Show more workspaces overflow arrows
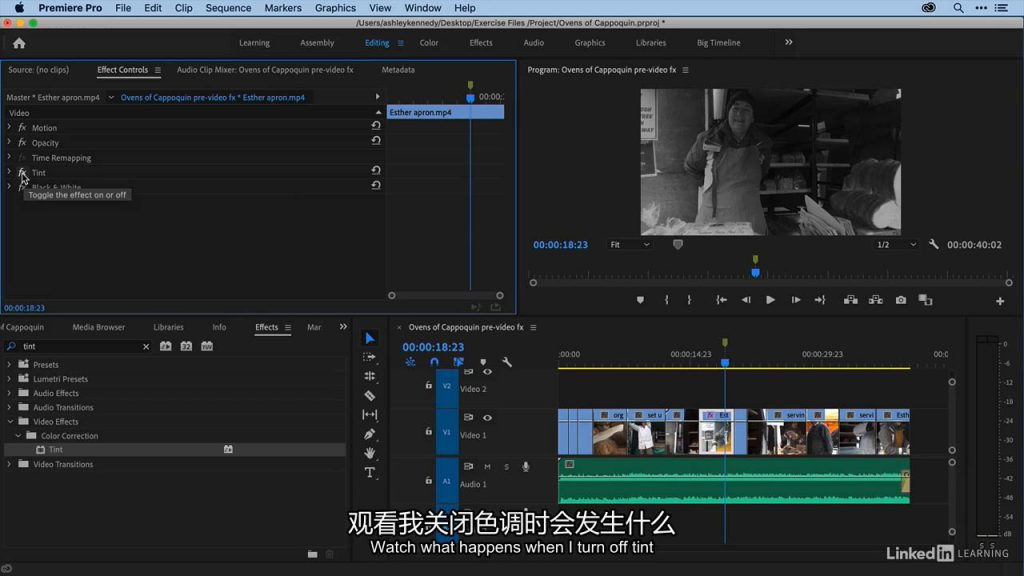This screenshot has width=1024, height=576. 789,42
